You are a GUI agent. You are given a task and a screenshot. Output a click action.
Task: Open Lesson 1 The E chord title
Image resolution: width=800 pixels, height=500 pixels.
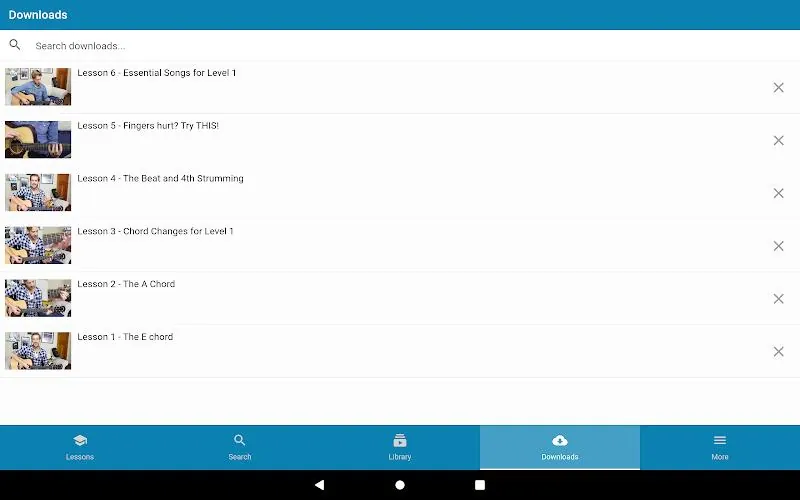(x=125, y=337)
